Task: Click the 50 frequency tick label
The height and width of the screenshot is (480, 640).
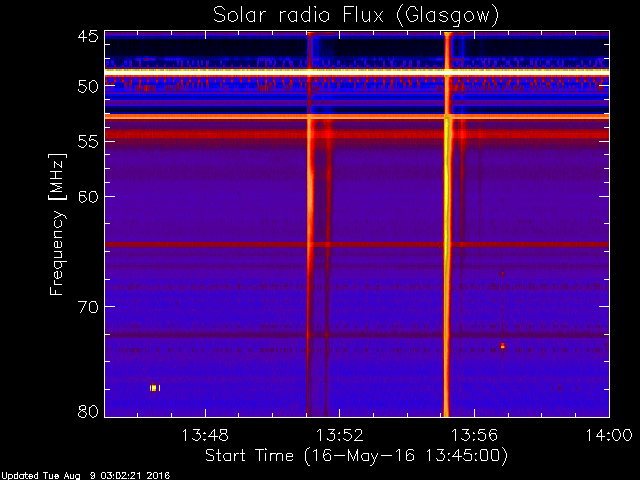Action: point(88,86)
